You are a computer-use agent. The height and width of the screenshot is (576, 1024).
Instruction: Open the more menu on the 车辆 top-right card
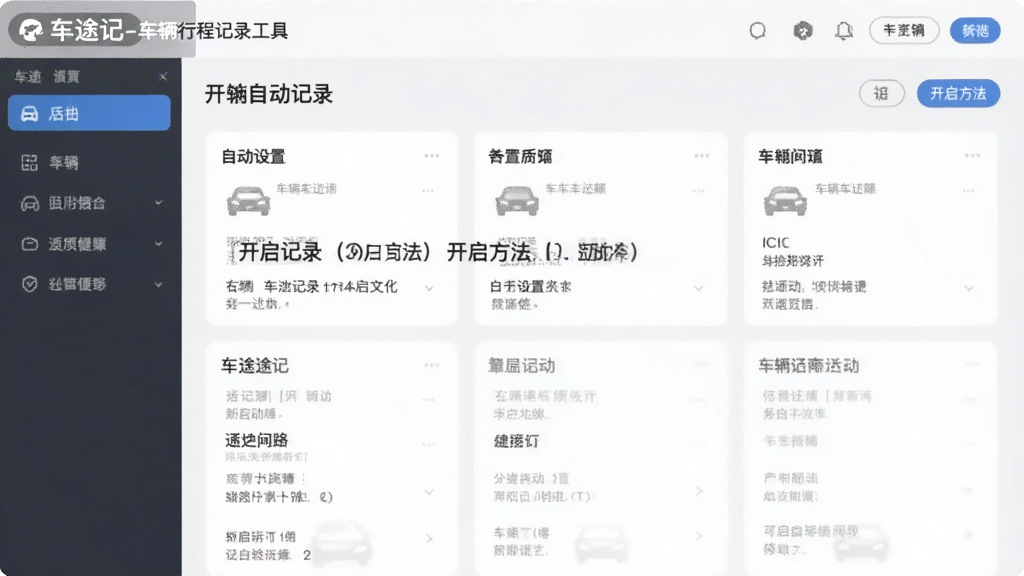972,156
